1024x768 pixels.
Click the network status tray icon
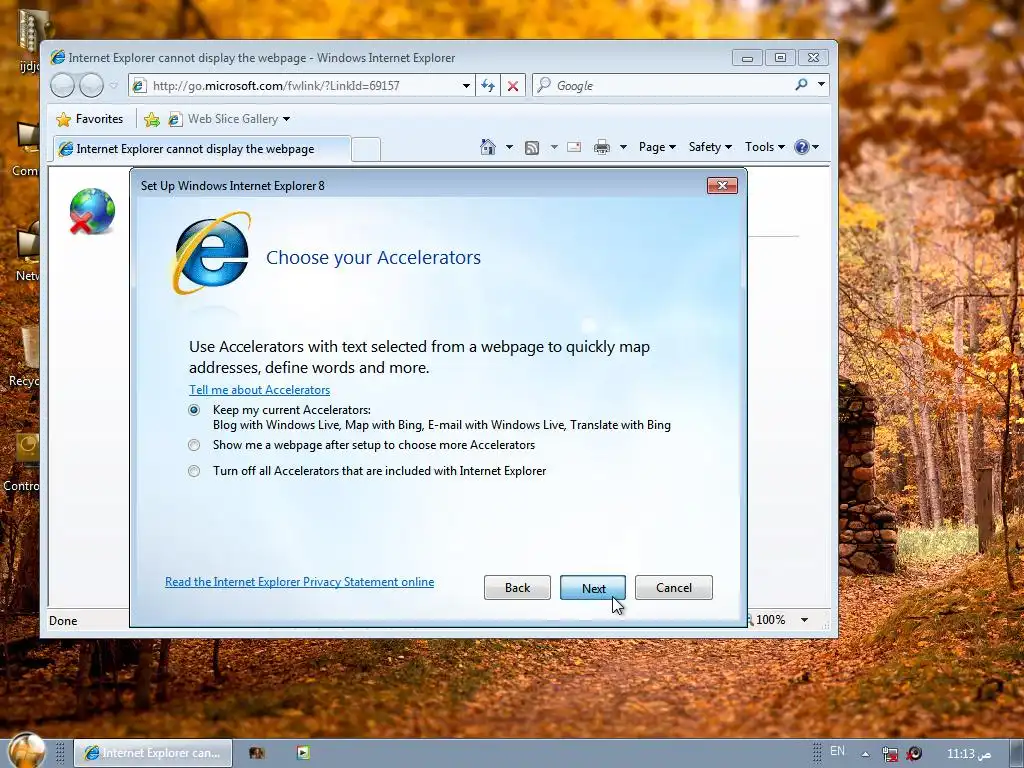[x=889, y=754]
